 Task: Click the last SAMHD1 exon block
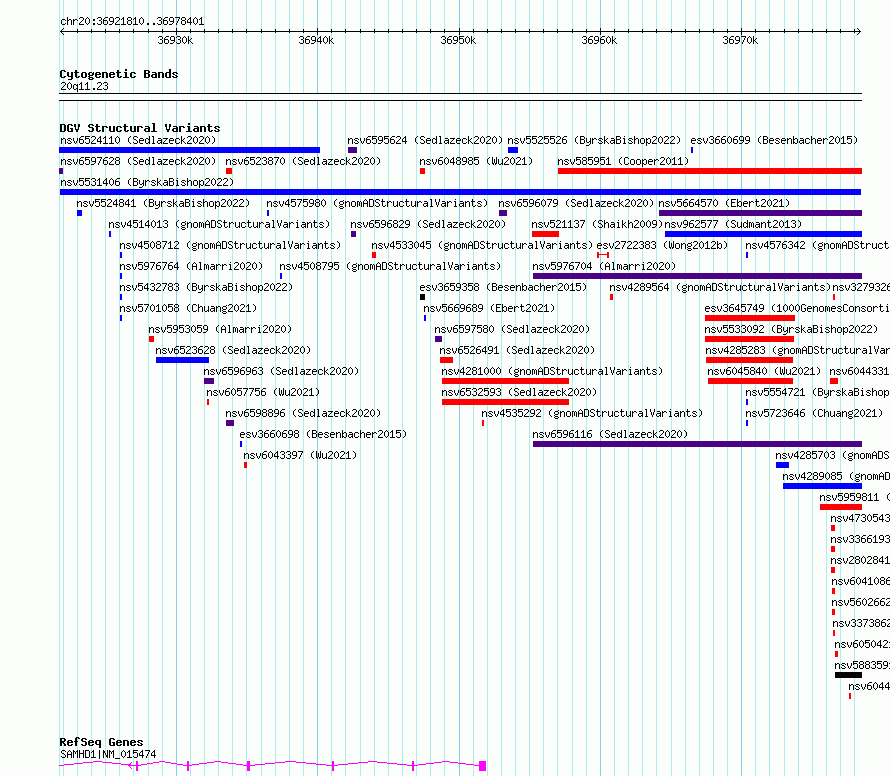[x=482, y=766]
